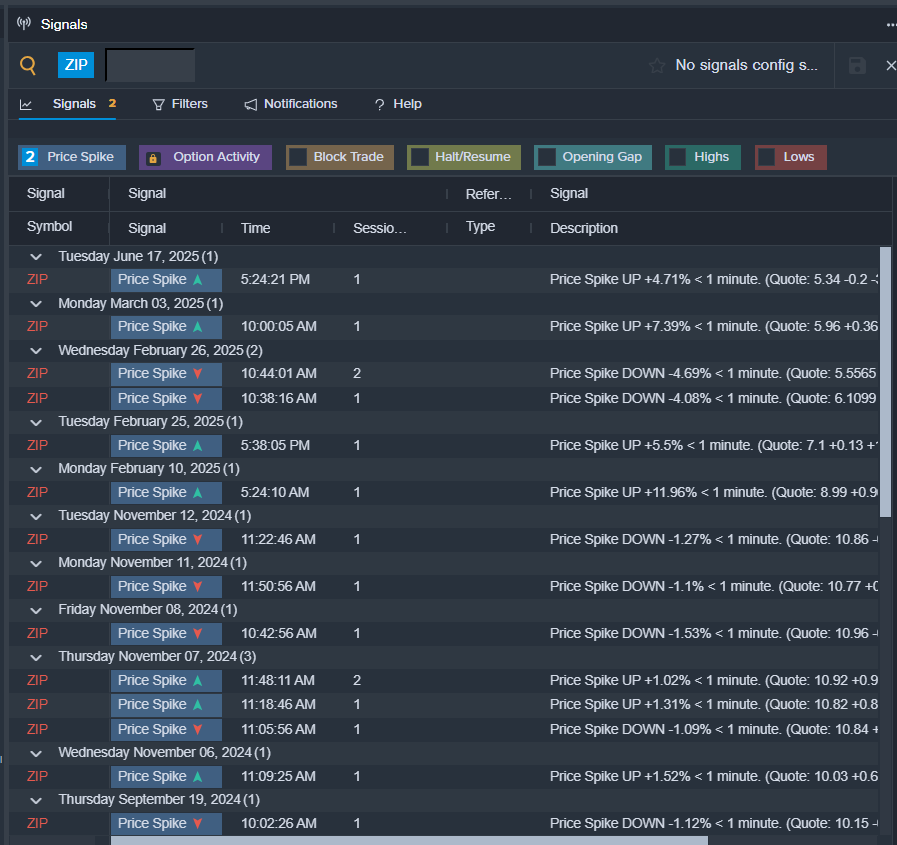Click up arrow on 11:09:25 AM spike
897x845 pixels.
(x=198, y=776)
